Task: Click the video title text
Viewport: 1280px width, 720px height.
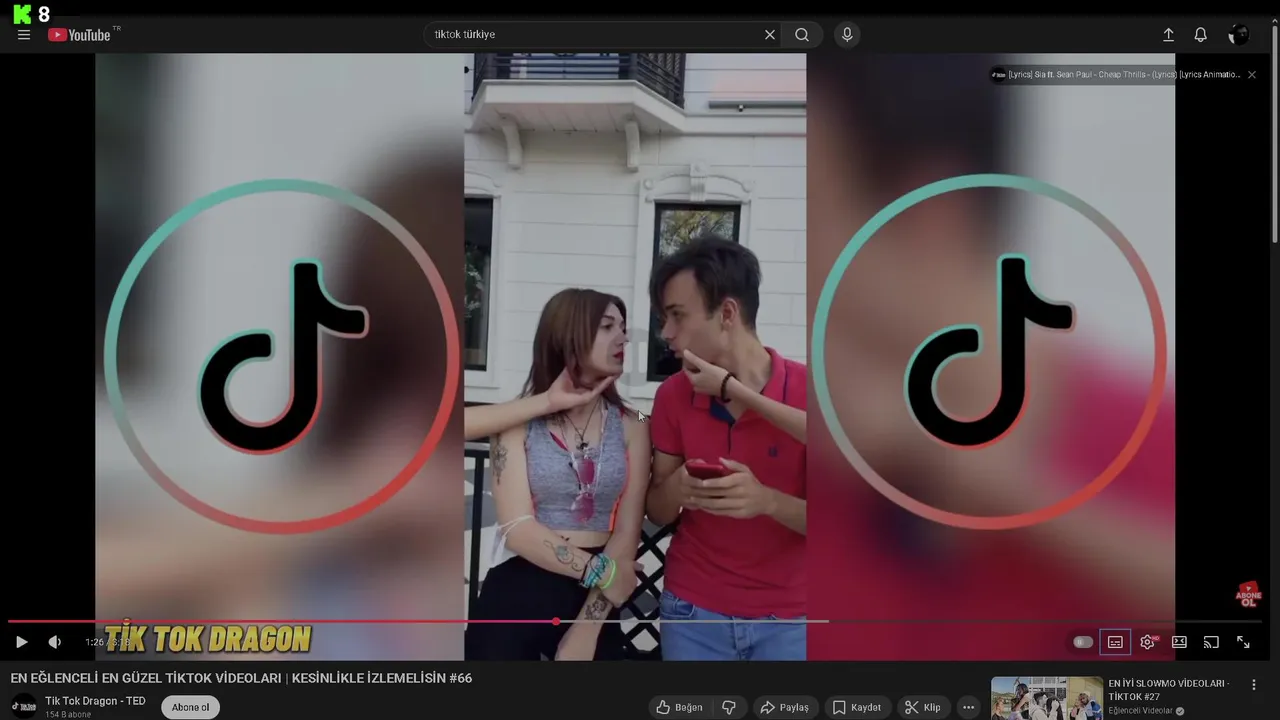Action: click(x=241, y=678)
